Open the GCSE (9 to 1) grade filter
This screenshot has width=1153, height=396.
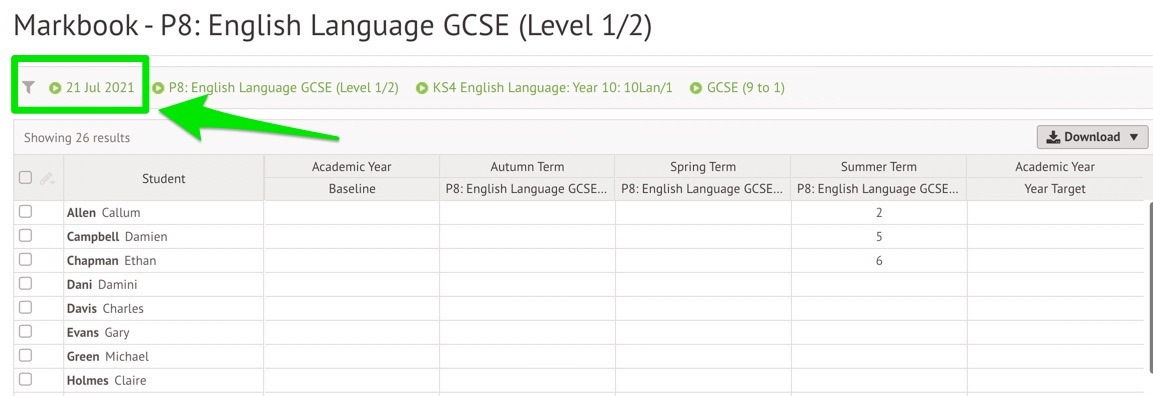coord(746,87)
